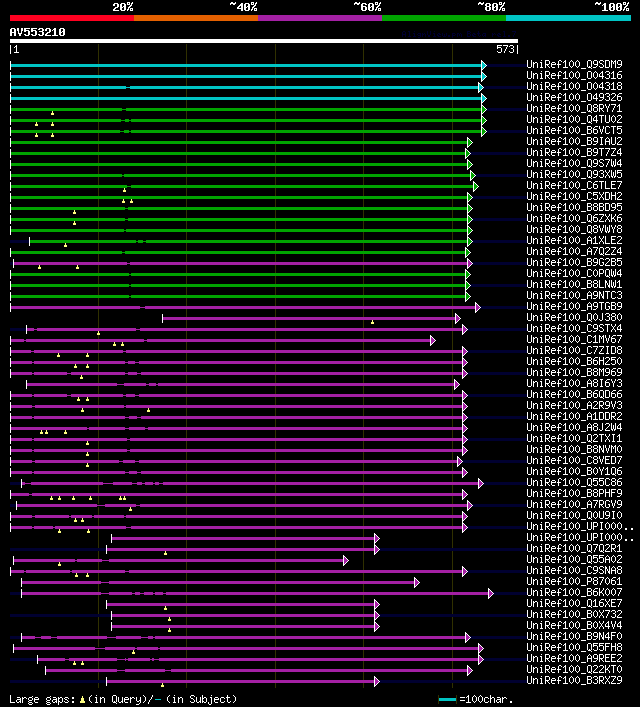
Task: Click the faint AlignView.pm Beta rel.7 text
Action: tap(459, 34)
